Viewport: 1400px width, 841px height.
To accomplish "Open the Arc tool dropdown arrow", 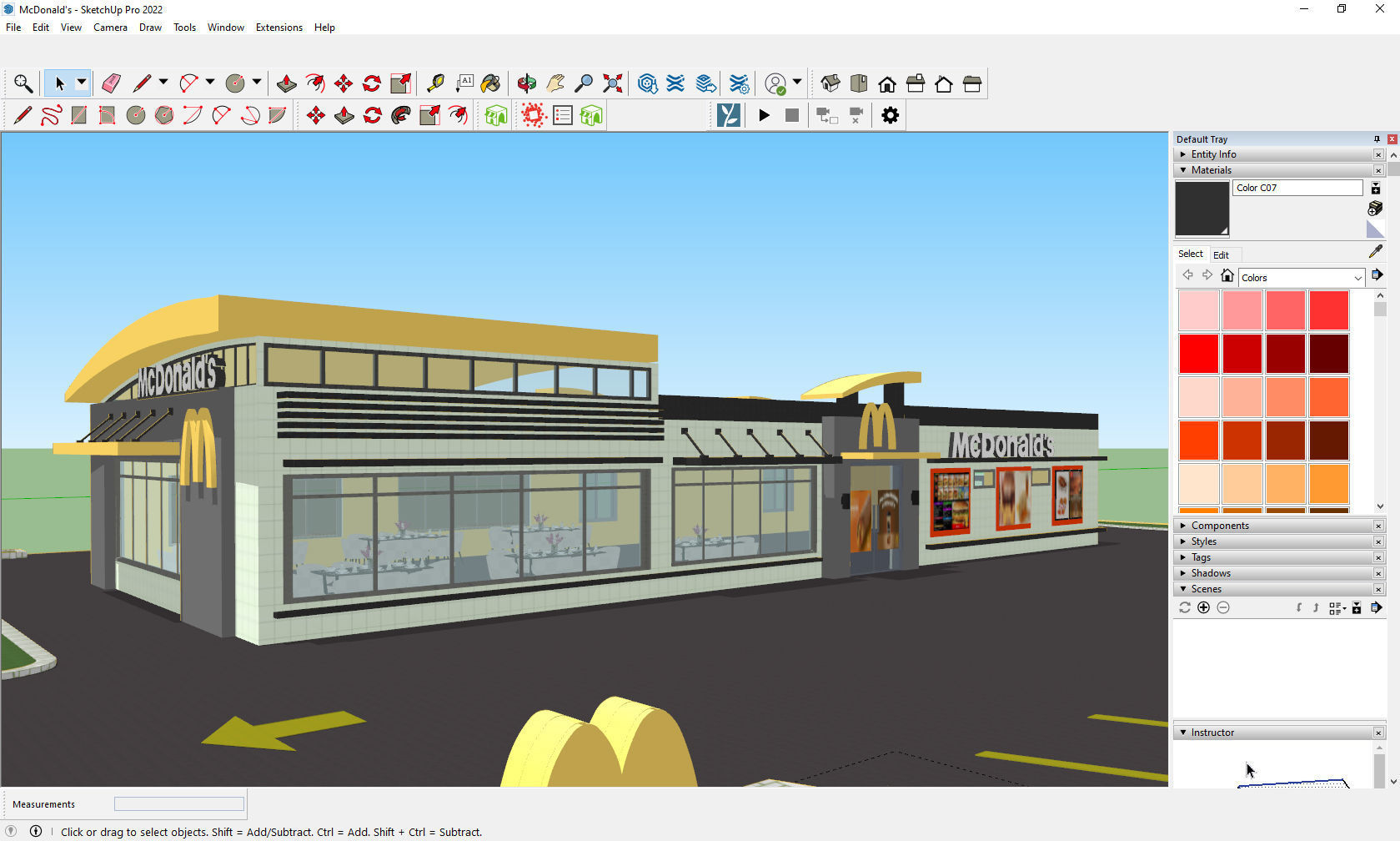I will [x=210, y=83].
